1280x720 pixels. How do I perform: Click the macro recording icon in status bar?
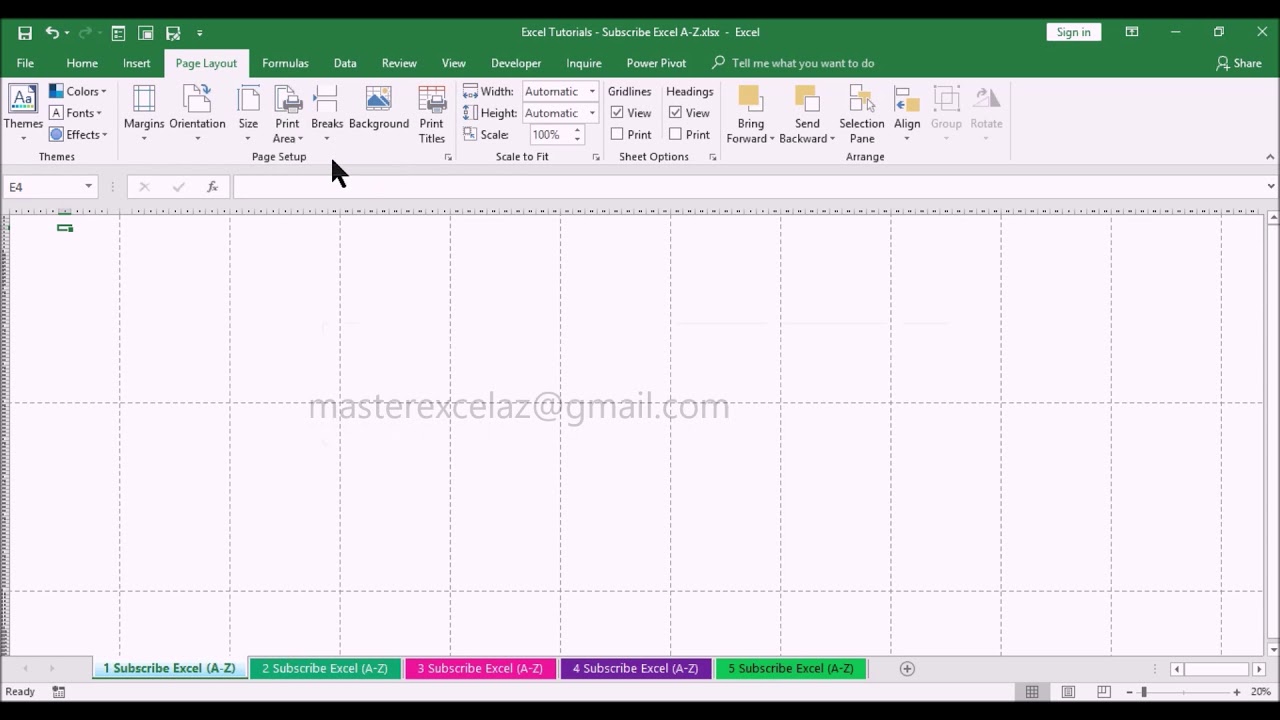coord(59,692)
